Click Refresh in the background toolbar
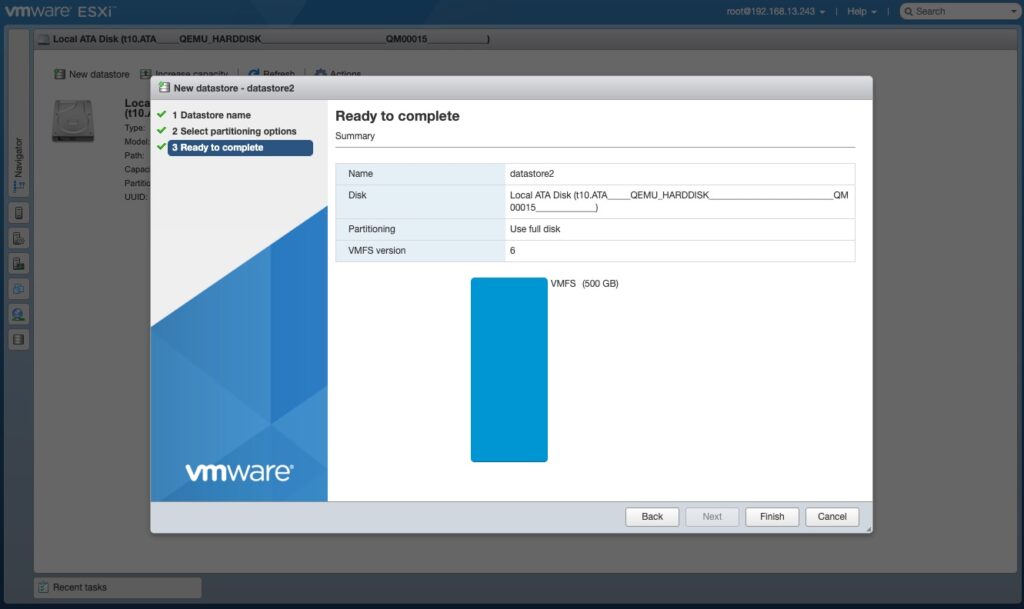 tap(272, 72)
